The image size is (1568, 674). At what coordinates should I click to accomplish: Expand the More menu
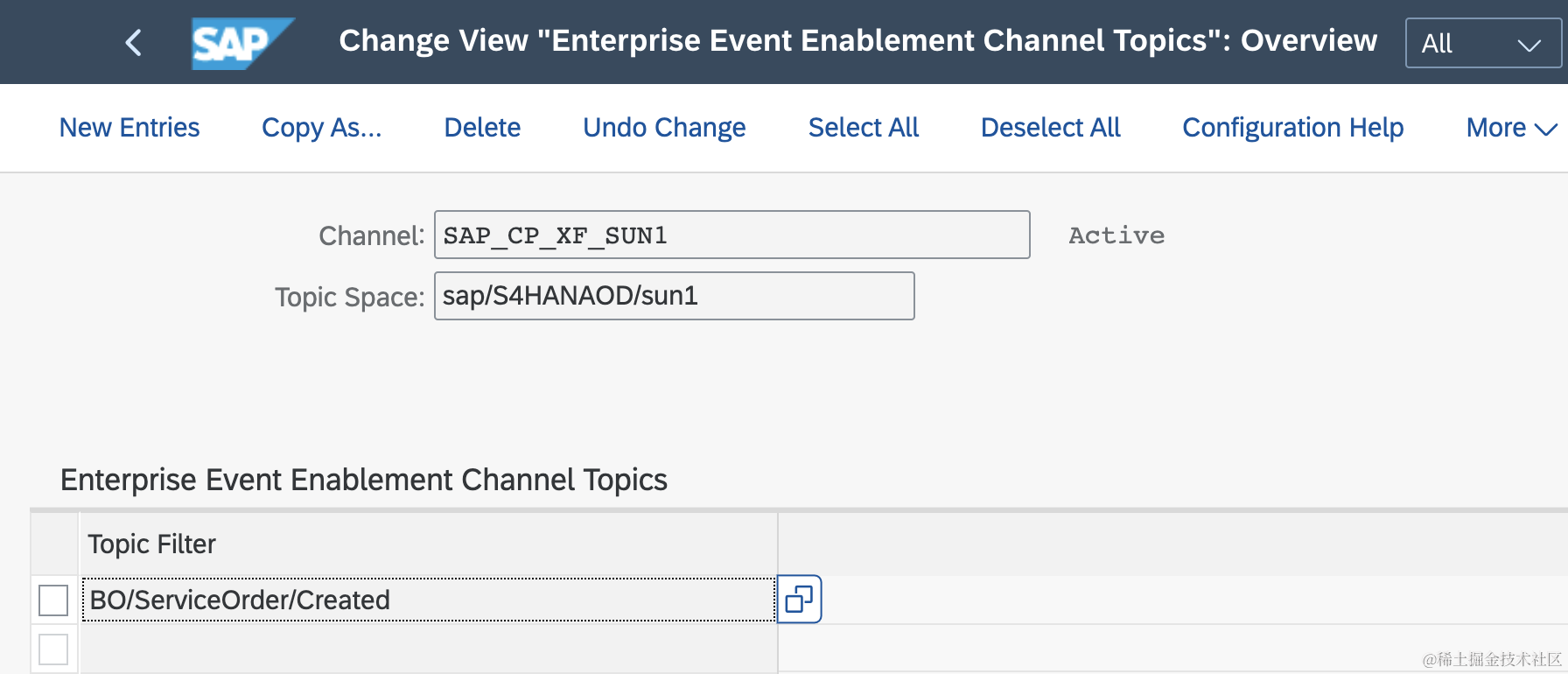(1511, 128)
